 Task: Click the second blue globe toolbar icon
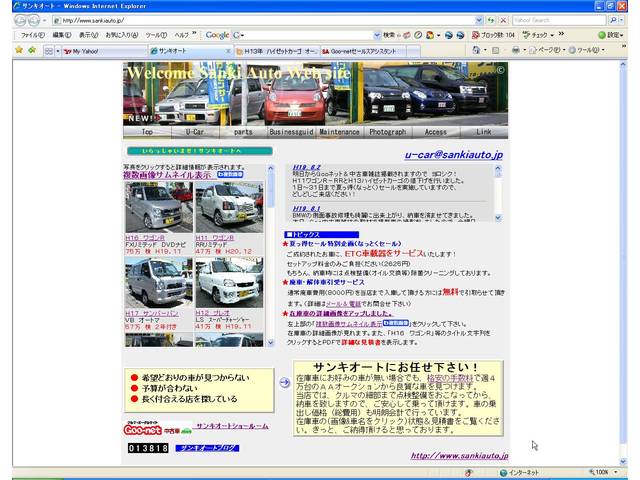(x=460, y=35)
